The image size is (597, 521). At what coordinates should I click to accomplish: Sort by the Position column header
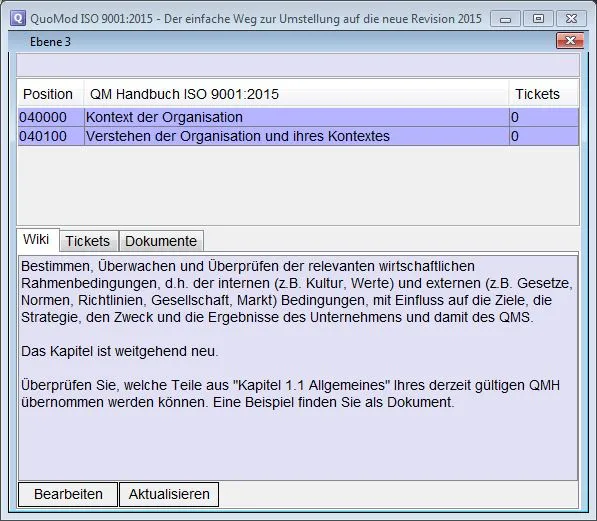(50, 94)
